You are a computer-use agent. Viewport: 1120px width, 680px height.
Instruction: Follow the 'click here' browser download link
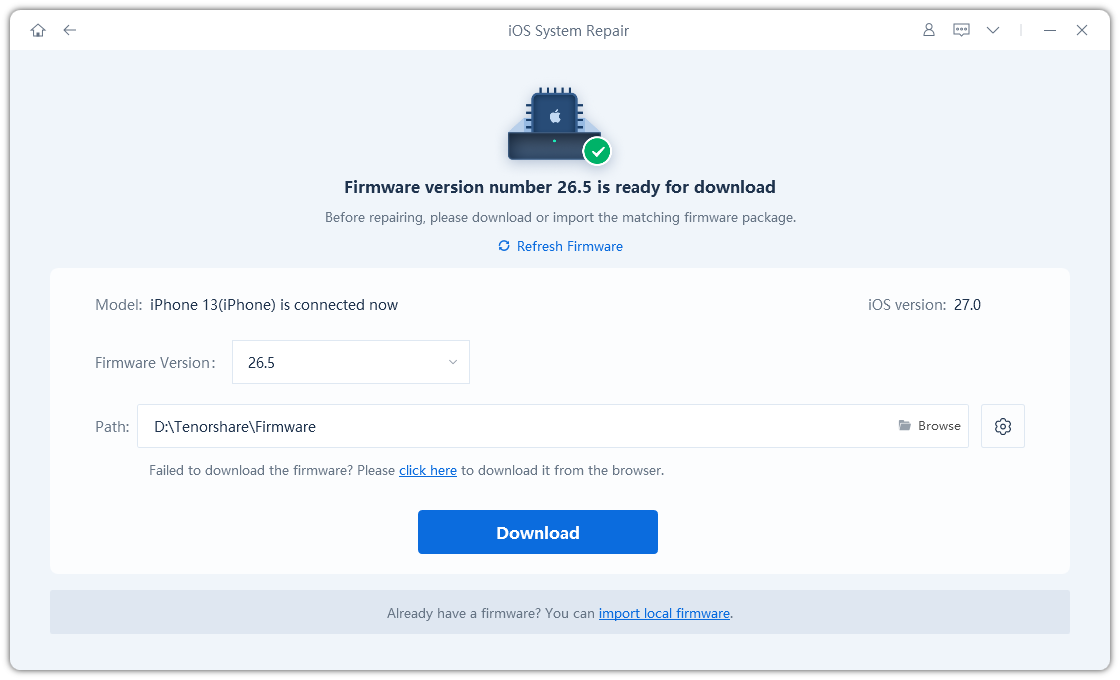point(428,471)
